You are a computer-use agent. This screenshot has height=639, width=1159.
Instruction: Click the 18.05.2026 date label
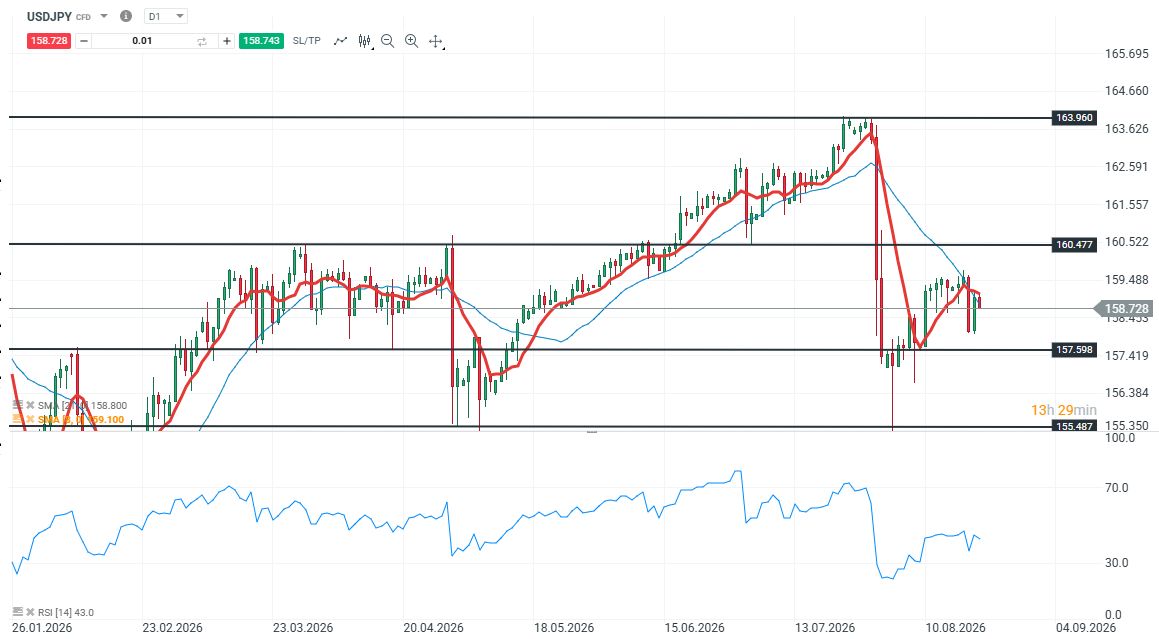pos(564,627)
